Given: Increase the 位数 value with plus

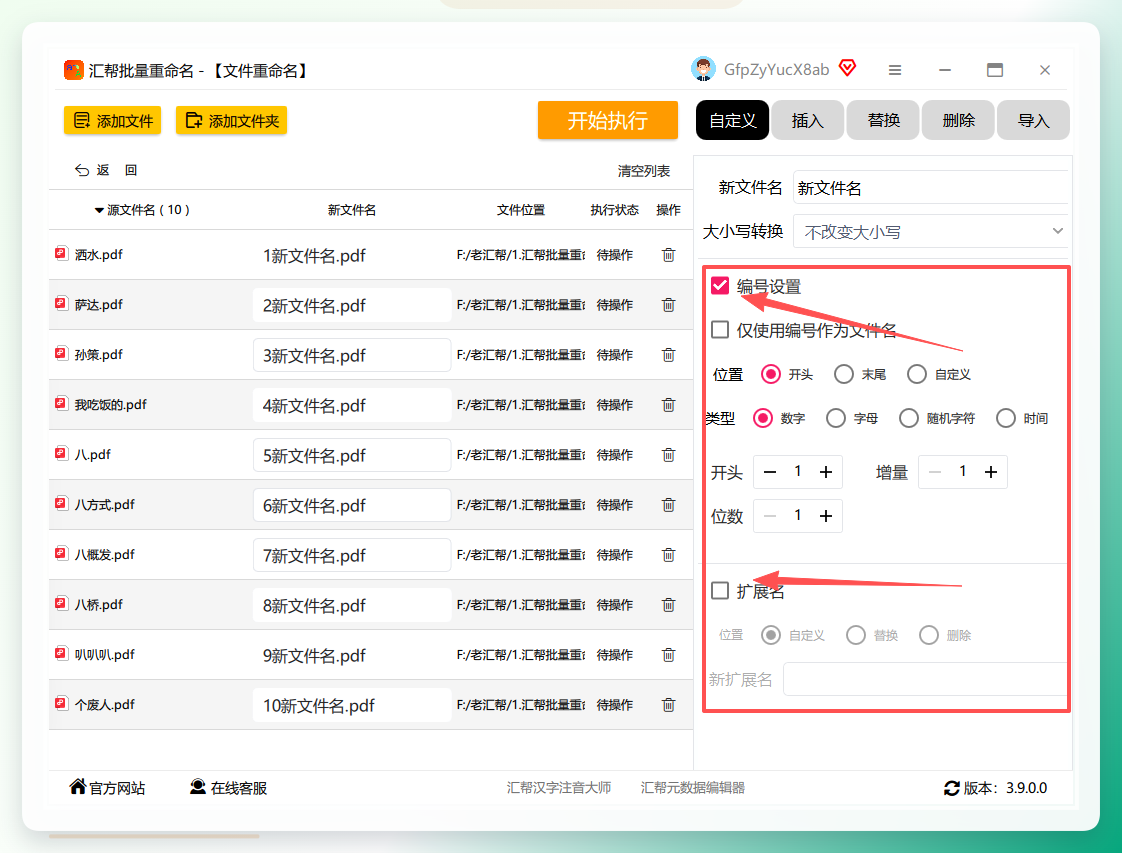Looking at the screenshot, I should pyautogui.click(x=826, y=516).
